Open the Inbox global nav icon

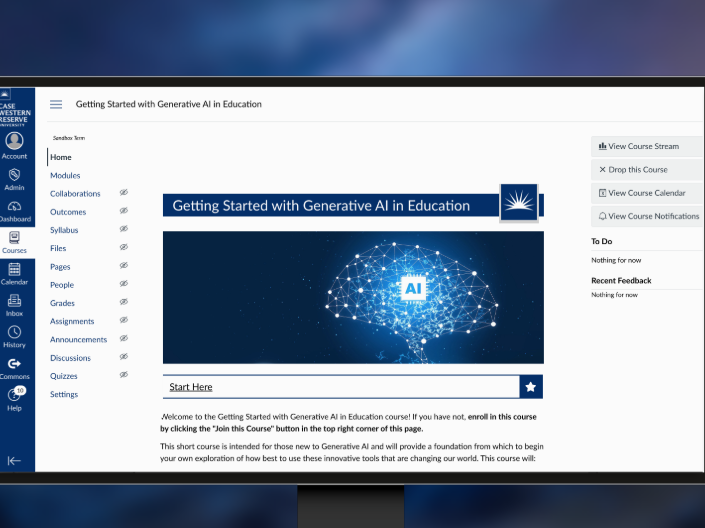(x=14, y=300)
